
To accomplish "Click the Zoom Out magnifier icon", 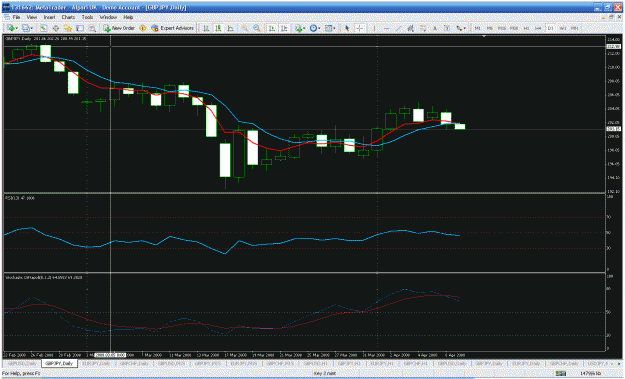I will tap(257, 28).
